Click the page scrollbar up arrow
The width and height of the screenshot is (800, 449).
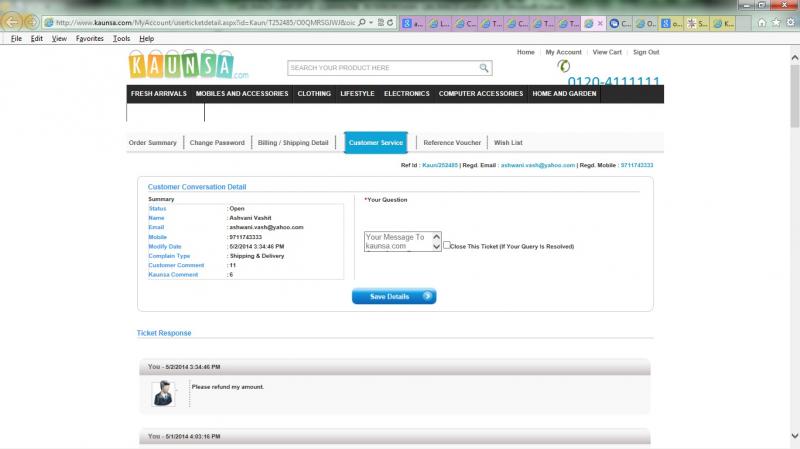[794, 58]
